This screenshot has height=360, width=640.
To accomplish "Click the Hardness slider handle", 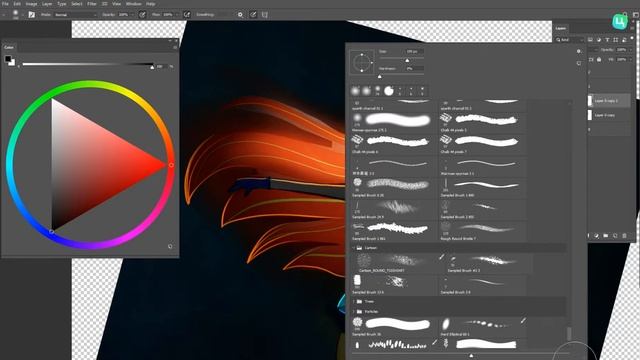I will click(380, 76).
